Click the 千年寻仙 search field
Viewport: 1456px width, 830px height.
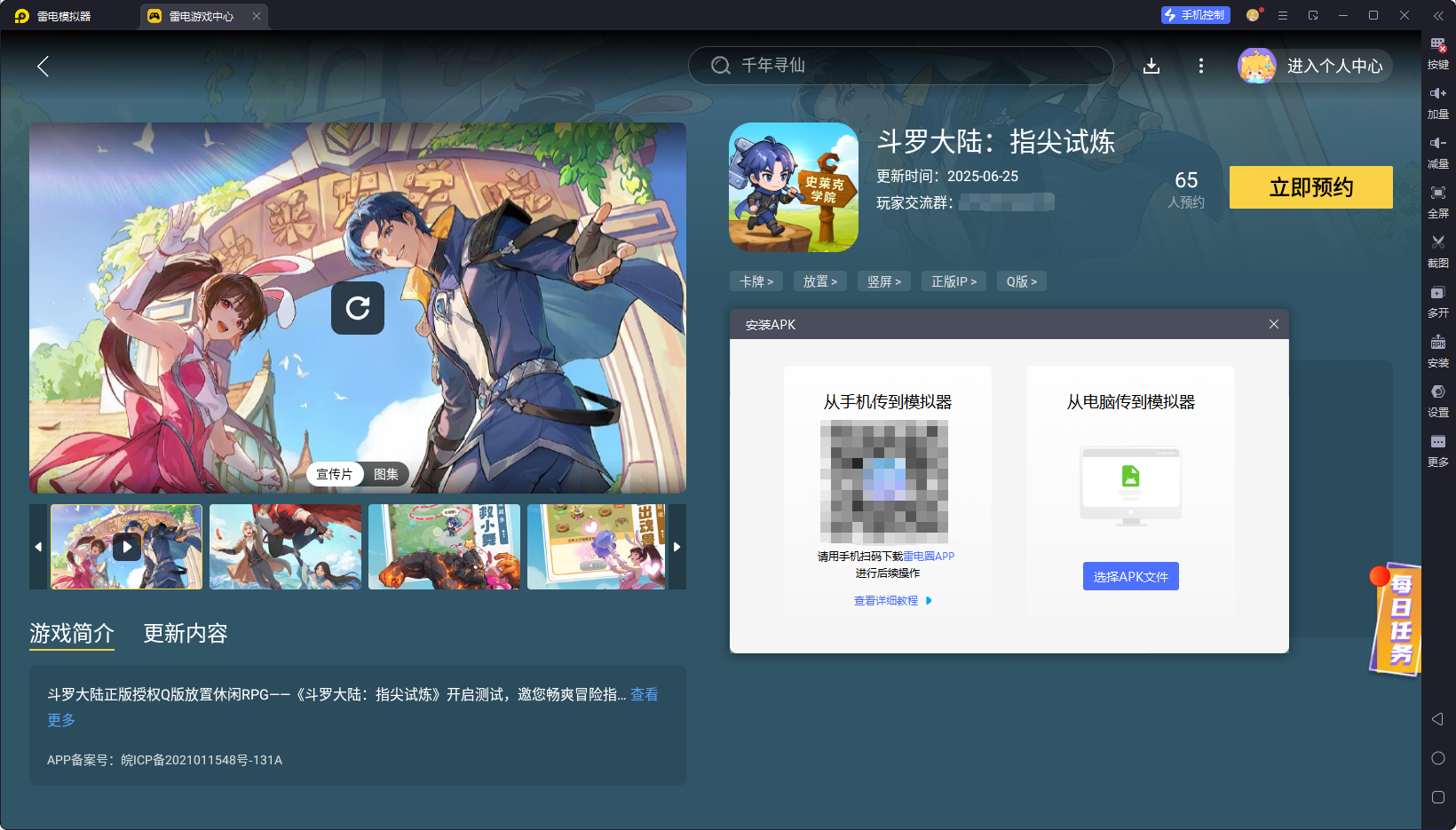900,66
